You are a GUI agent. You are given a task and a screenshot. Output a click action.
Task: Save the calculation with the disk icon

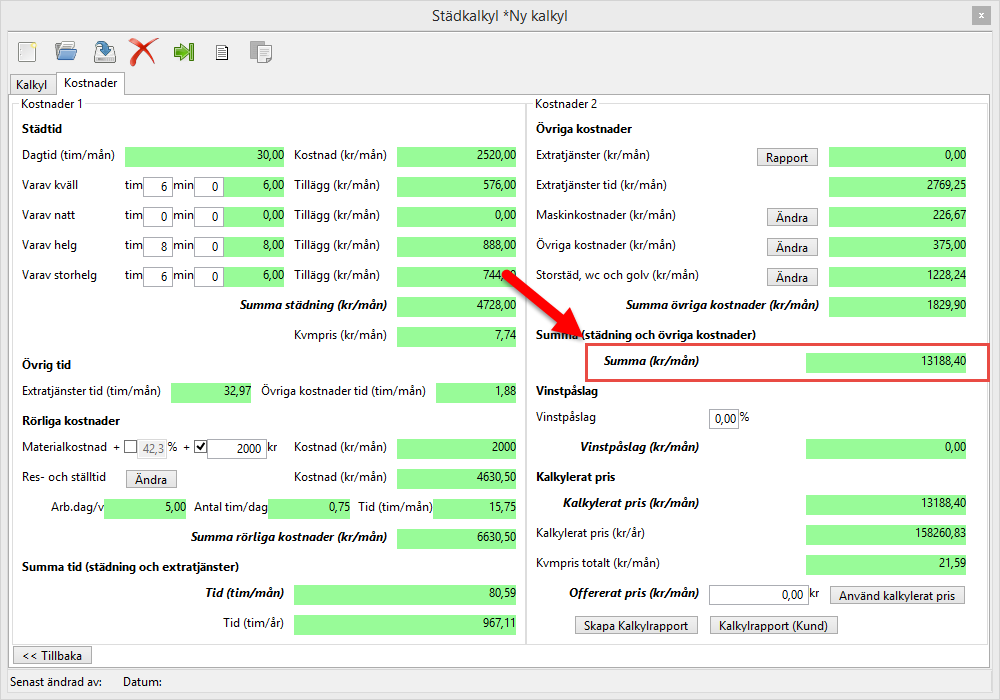104,51
